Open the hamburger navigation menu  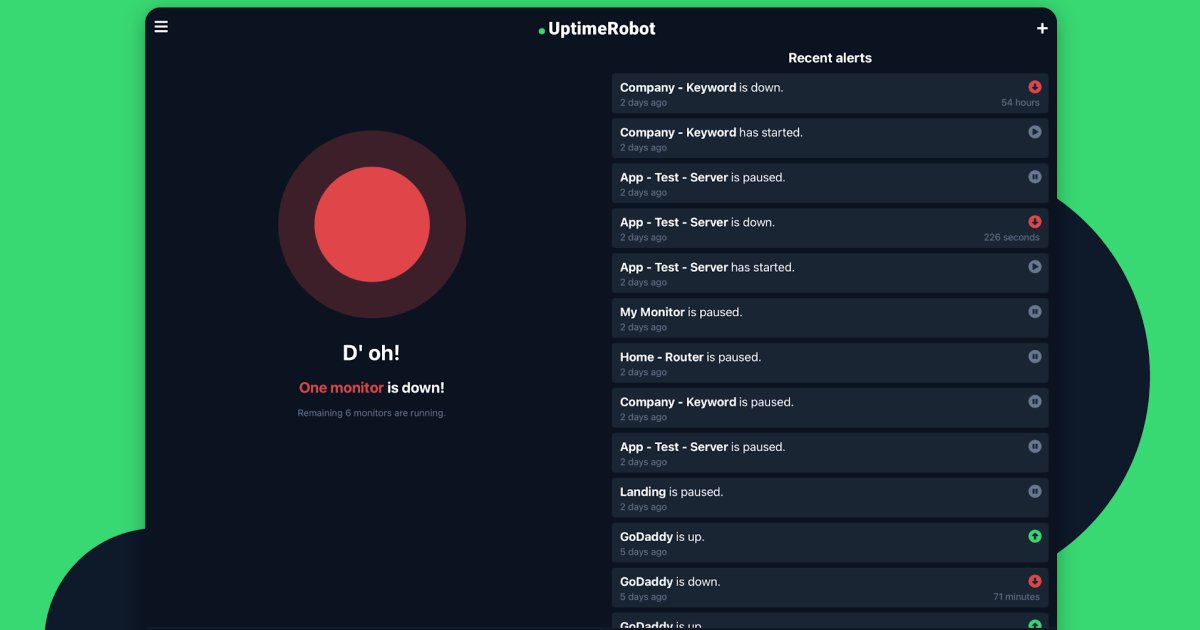point(161,26)
